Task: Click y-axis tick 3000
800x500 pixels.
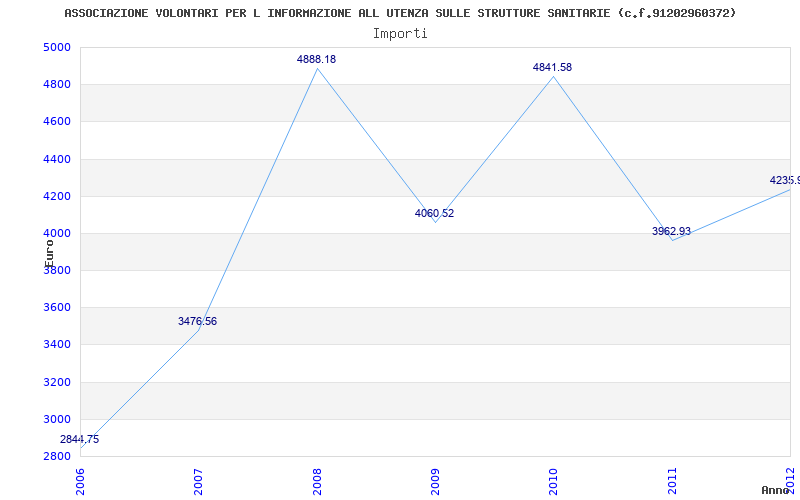Action: pos(56,419)
